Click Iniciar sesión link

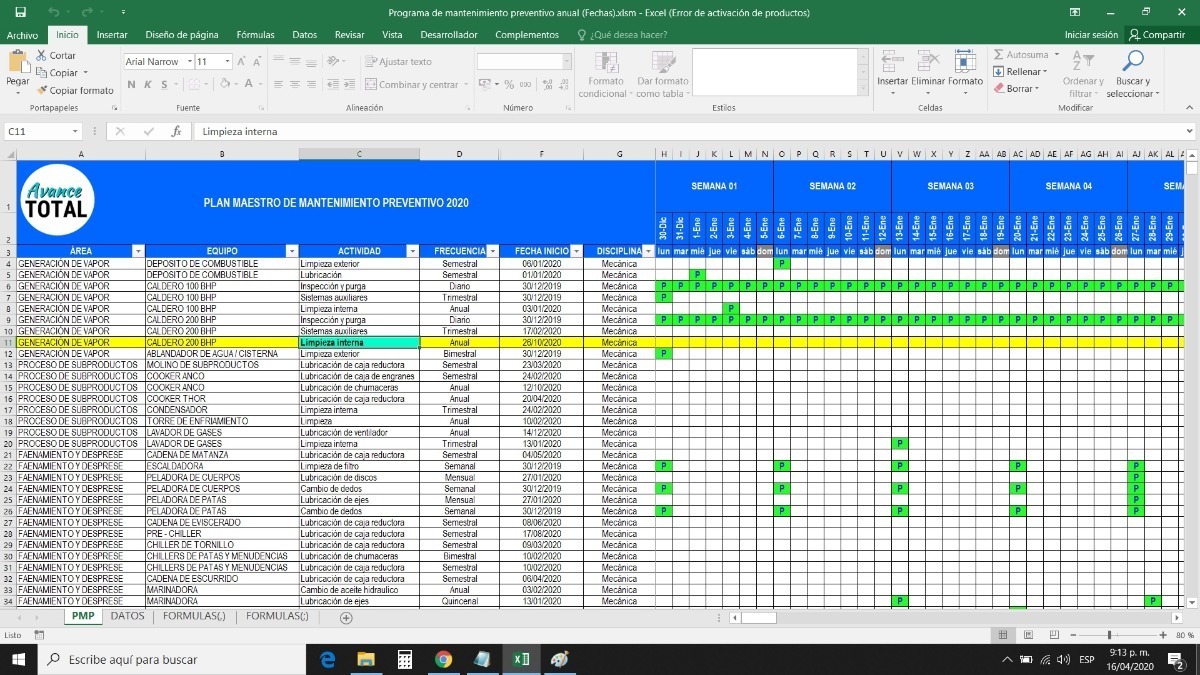[x=1091, y=35]
